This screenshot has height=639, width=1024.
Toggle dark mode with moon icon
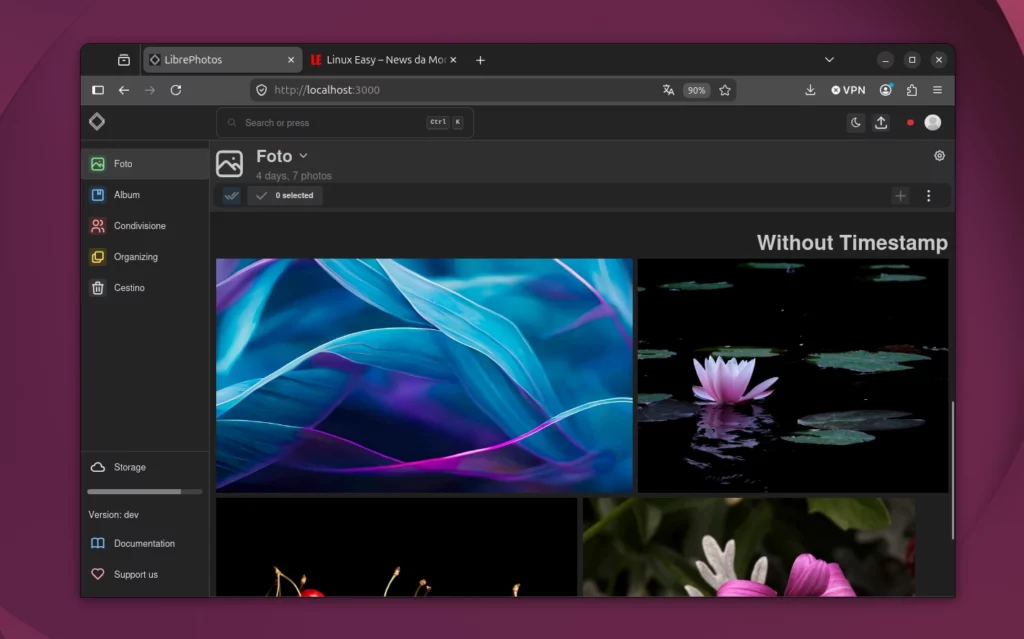(x=856, y=123)
